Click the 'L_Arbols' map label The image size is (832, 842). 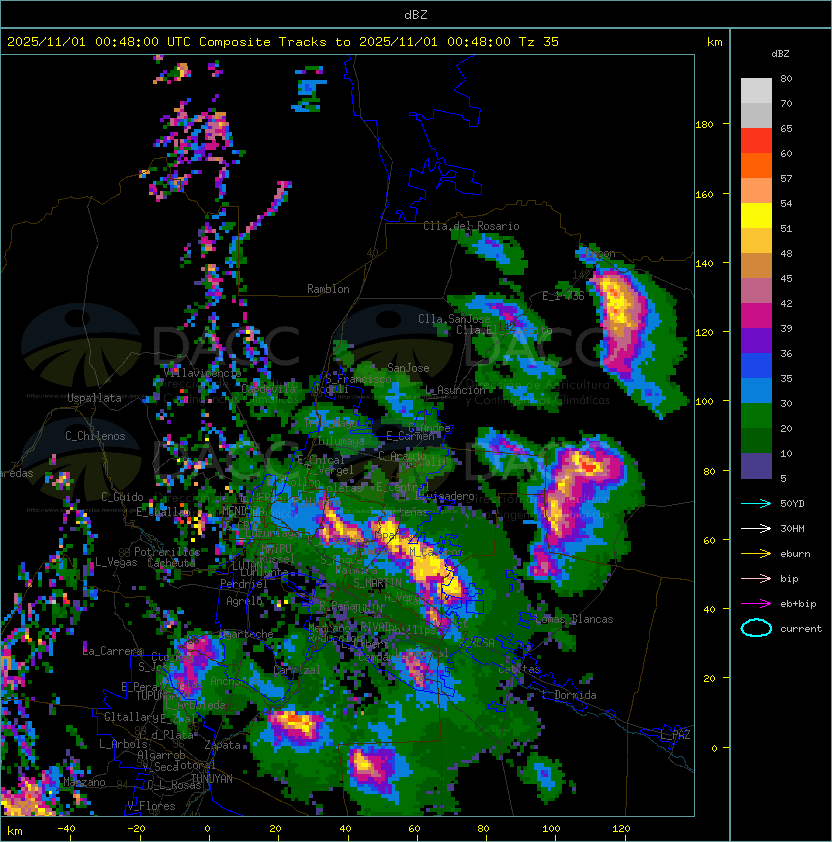123,744
